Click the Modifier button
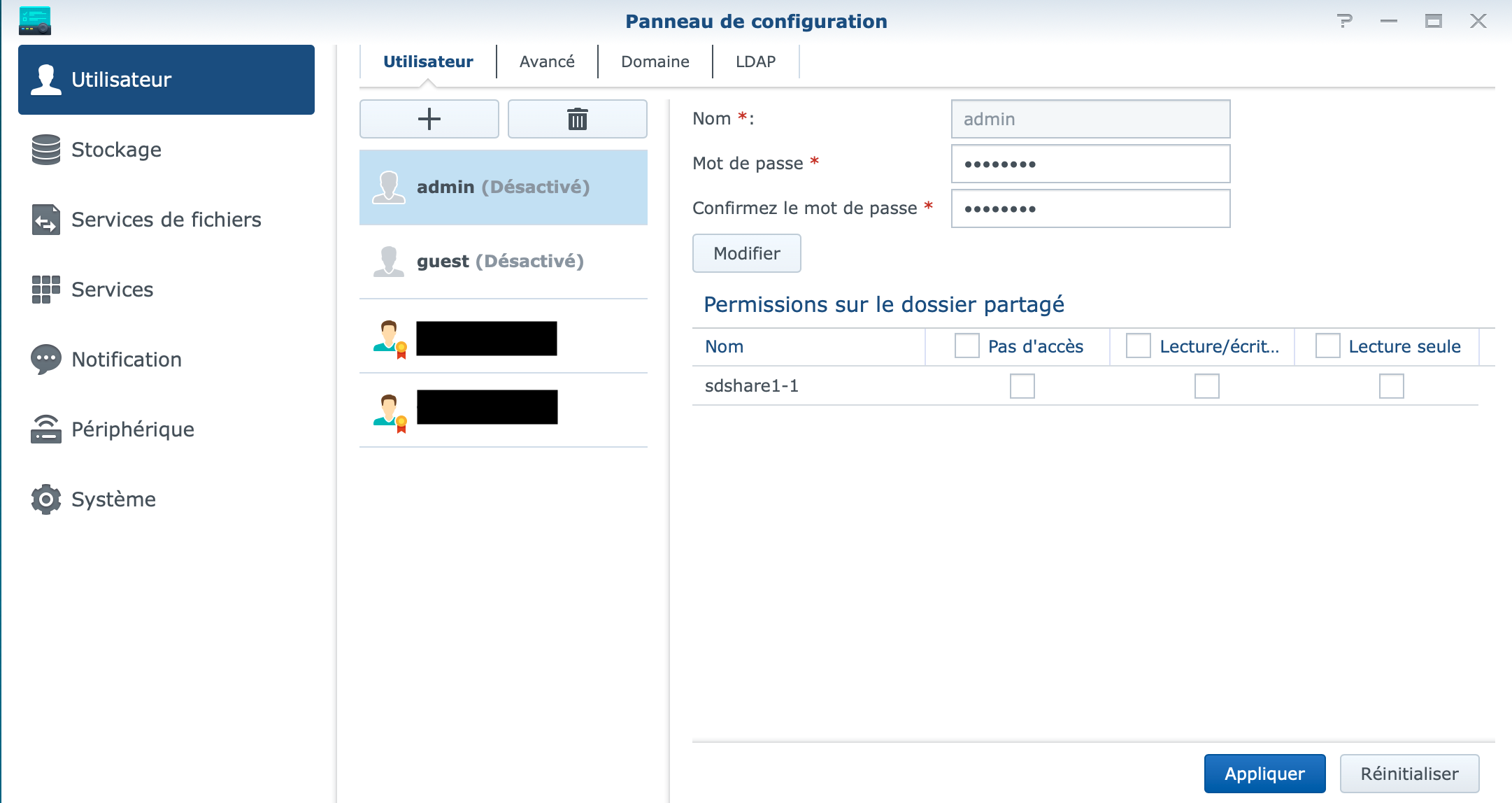This screenshot has width=1512, height=803. coord(746,253)
